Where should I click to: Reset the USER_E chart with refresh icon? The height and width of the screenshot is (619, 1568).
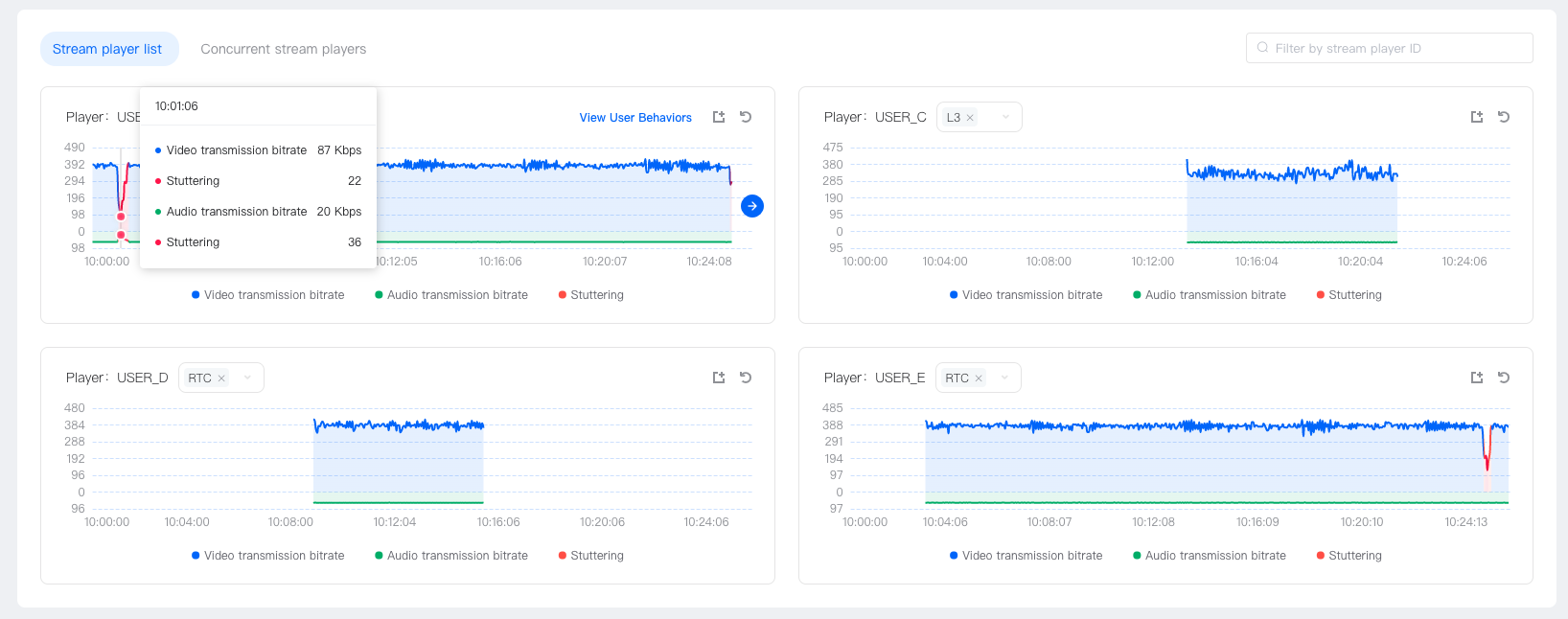pyautogui.click(x=1504, y=378)
